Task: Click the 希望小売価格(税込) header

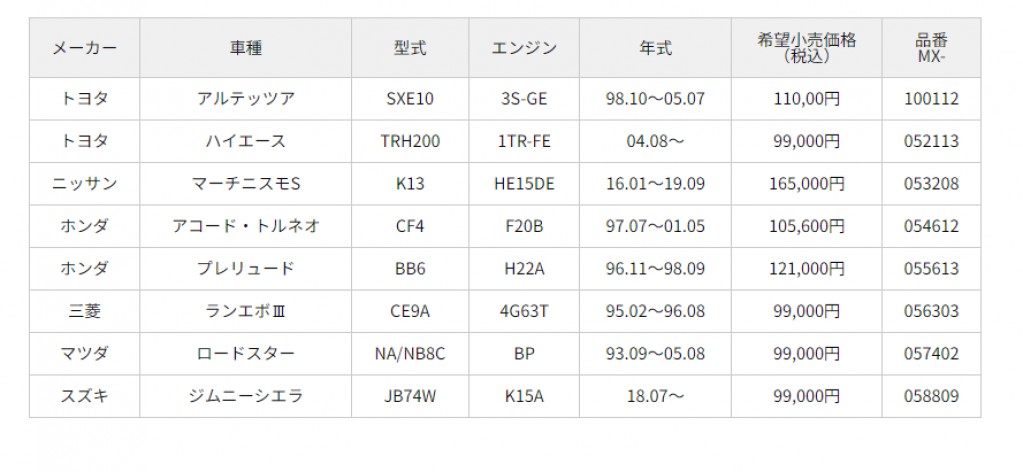Action: tap(806, 48)
